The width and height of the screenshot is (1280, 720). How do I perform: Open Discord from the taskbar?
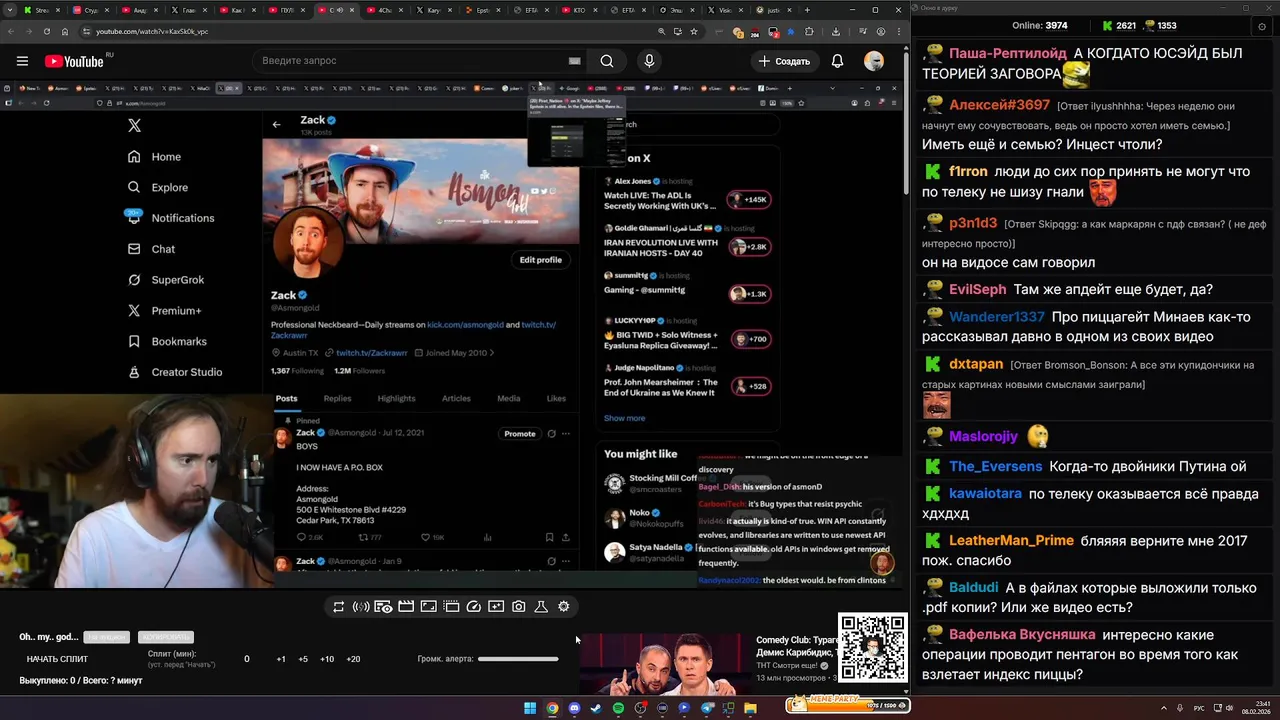click(x=574, y=709)
